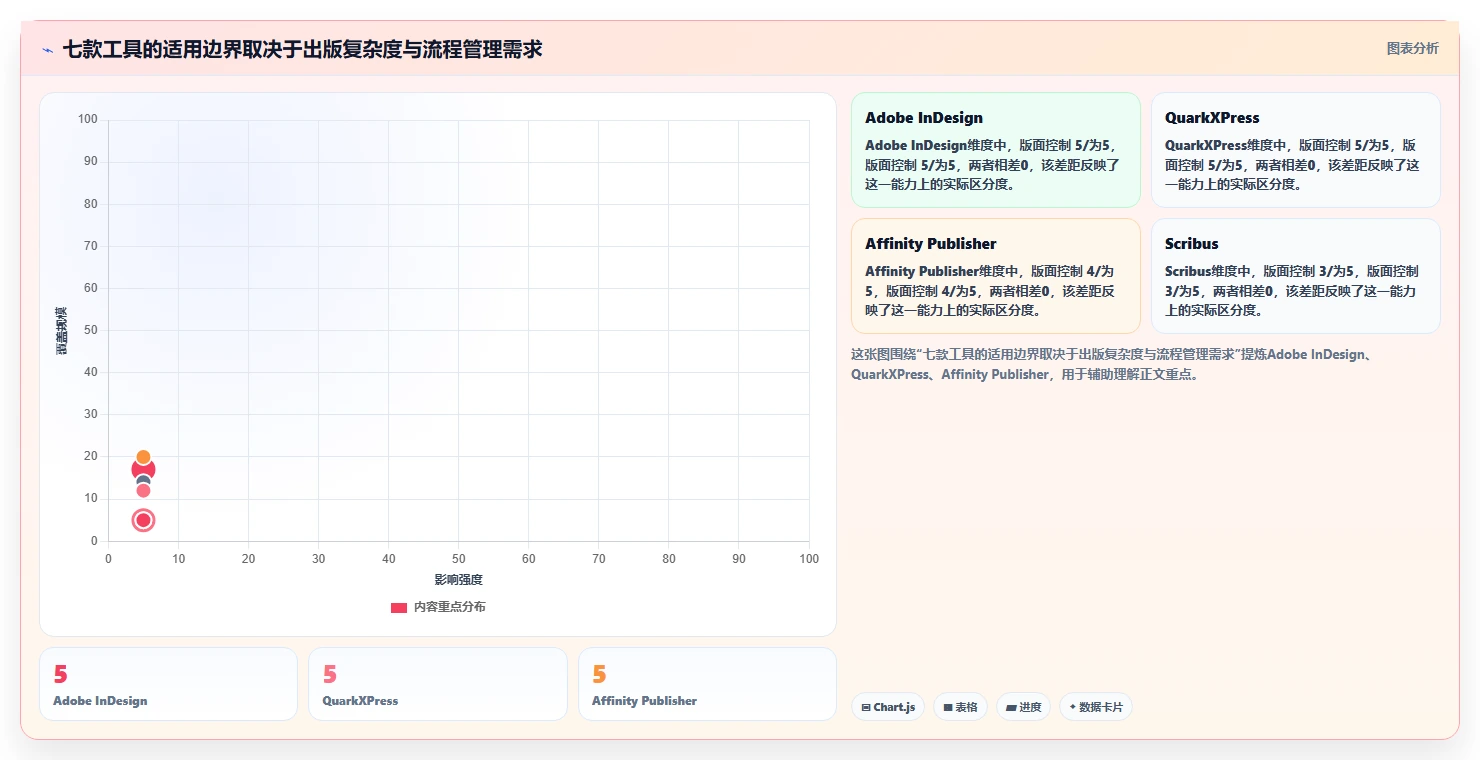Viewport: 1480px width, 760px height.
Task: Open the Scribus description card
Action: [1296, 276]
